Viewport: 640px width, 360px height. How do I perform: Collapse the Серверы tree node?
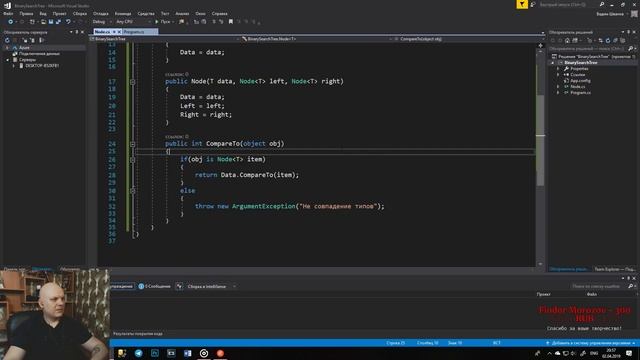pyautogui.click(x=8, y=60)
